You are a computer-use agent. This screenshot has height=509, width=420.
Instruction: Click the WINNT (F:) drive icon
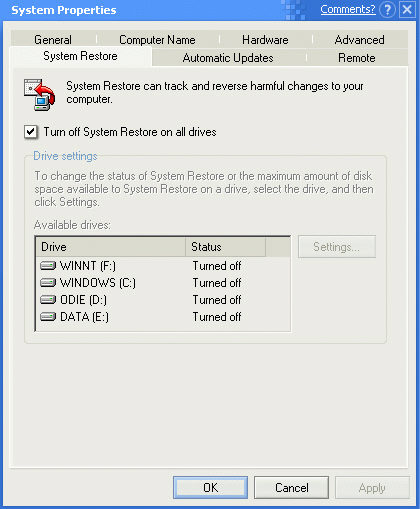point(48,266)
